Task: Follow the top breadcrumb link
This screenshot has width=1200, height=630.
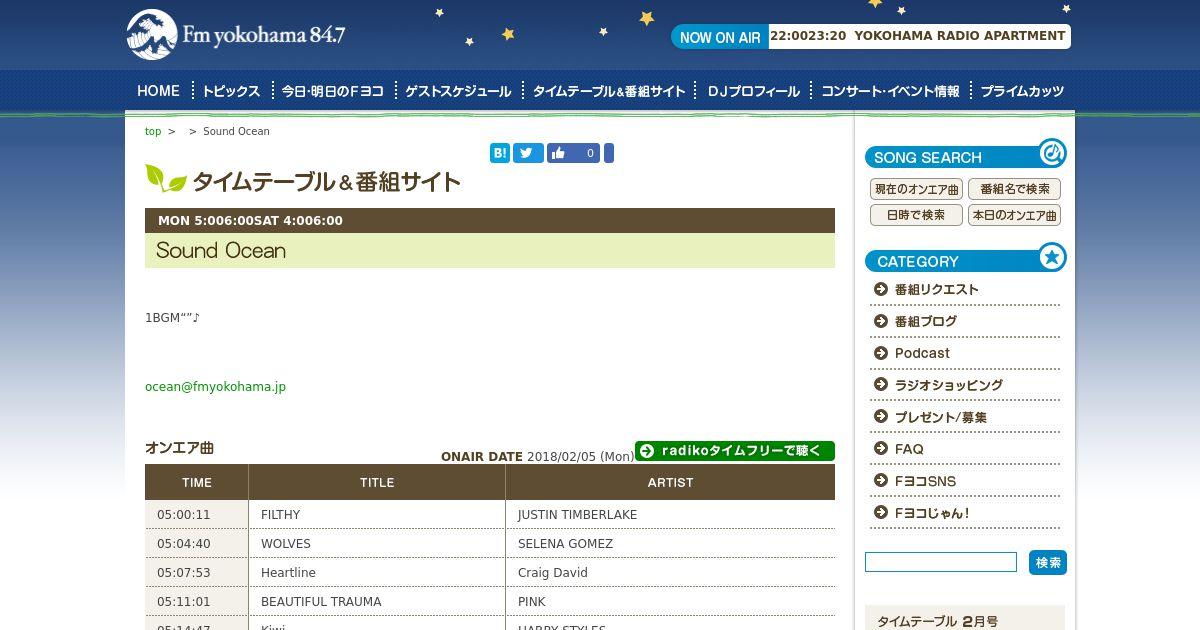Action: (153, 131)
